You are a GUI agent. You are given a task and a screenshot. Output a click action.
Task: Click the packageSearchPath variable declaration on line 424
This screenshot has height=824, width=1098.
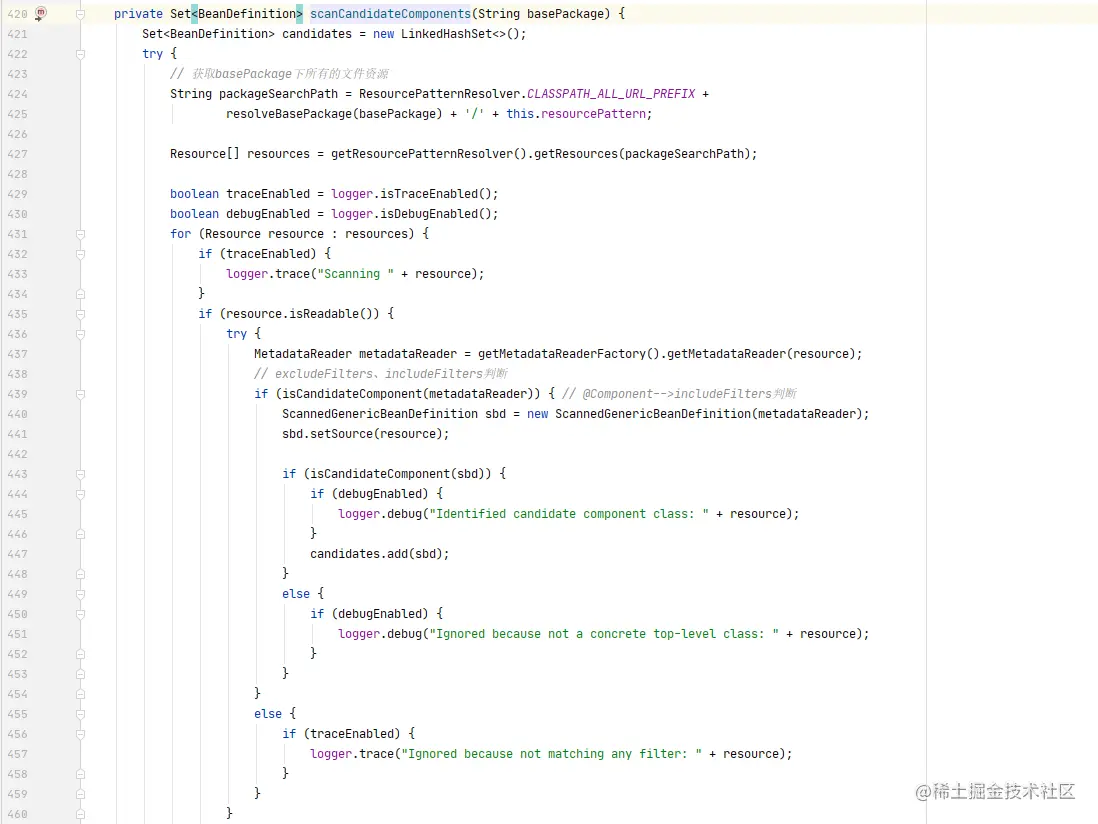278,94
